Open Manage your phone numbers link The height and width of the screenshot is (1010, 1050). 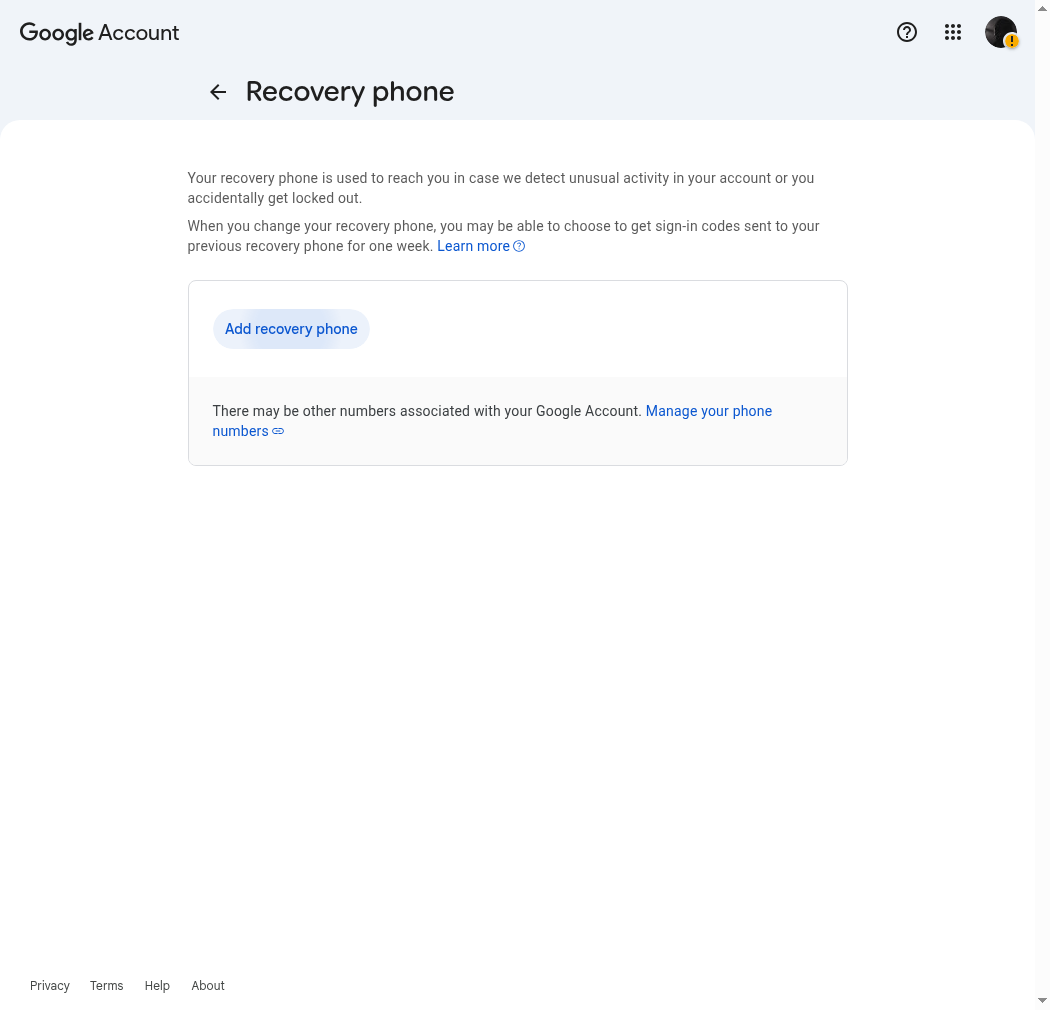(x=492, y=421)
